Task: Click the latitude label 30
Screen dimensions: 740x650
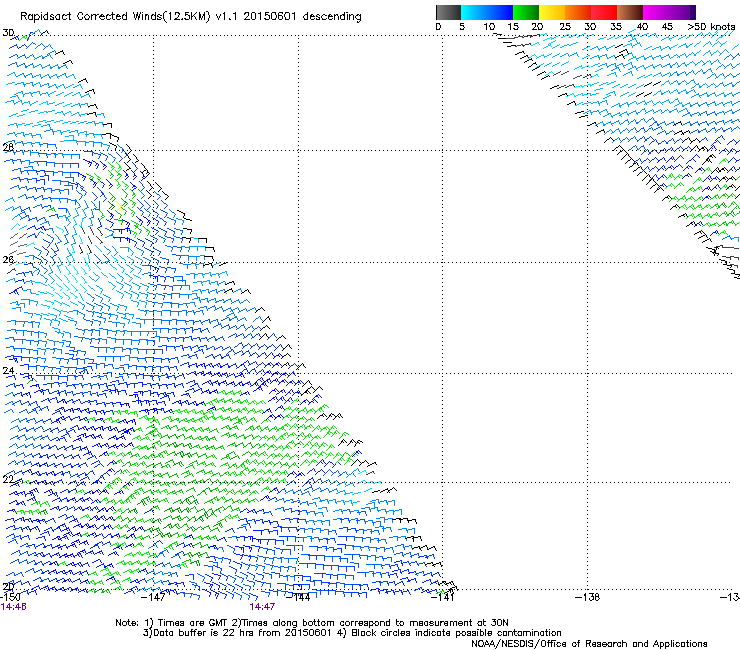Action: coord(8,33)
